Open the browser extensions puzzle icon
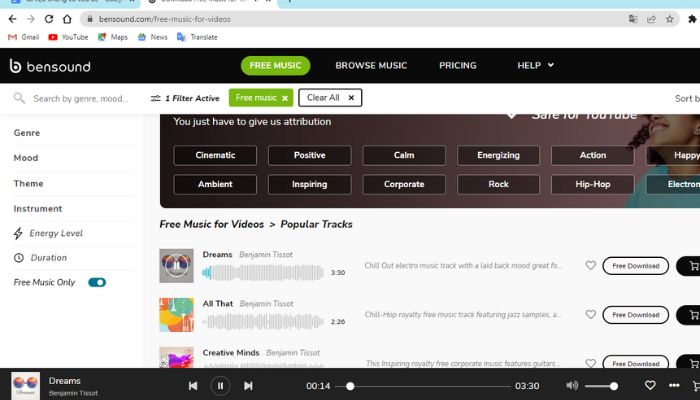The height and width of the screenshot is (400, 700). pyautogui.click(x=692, y=19)
